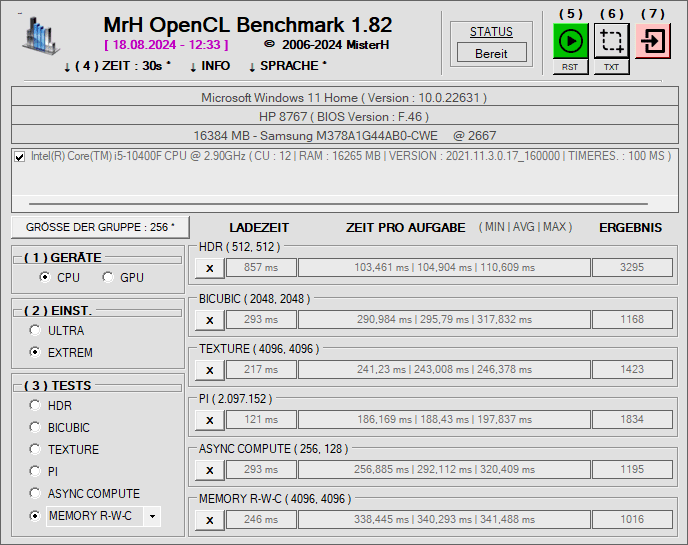Click the TXT export button

pos(612,67)
